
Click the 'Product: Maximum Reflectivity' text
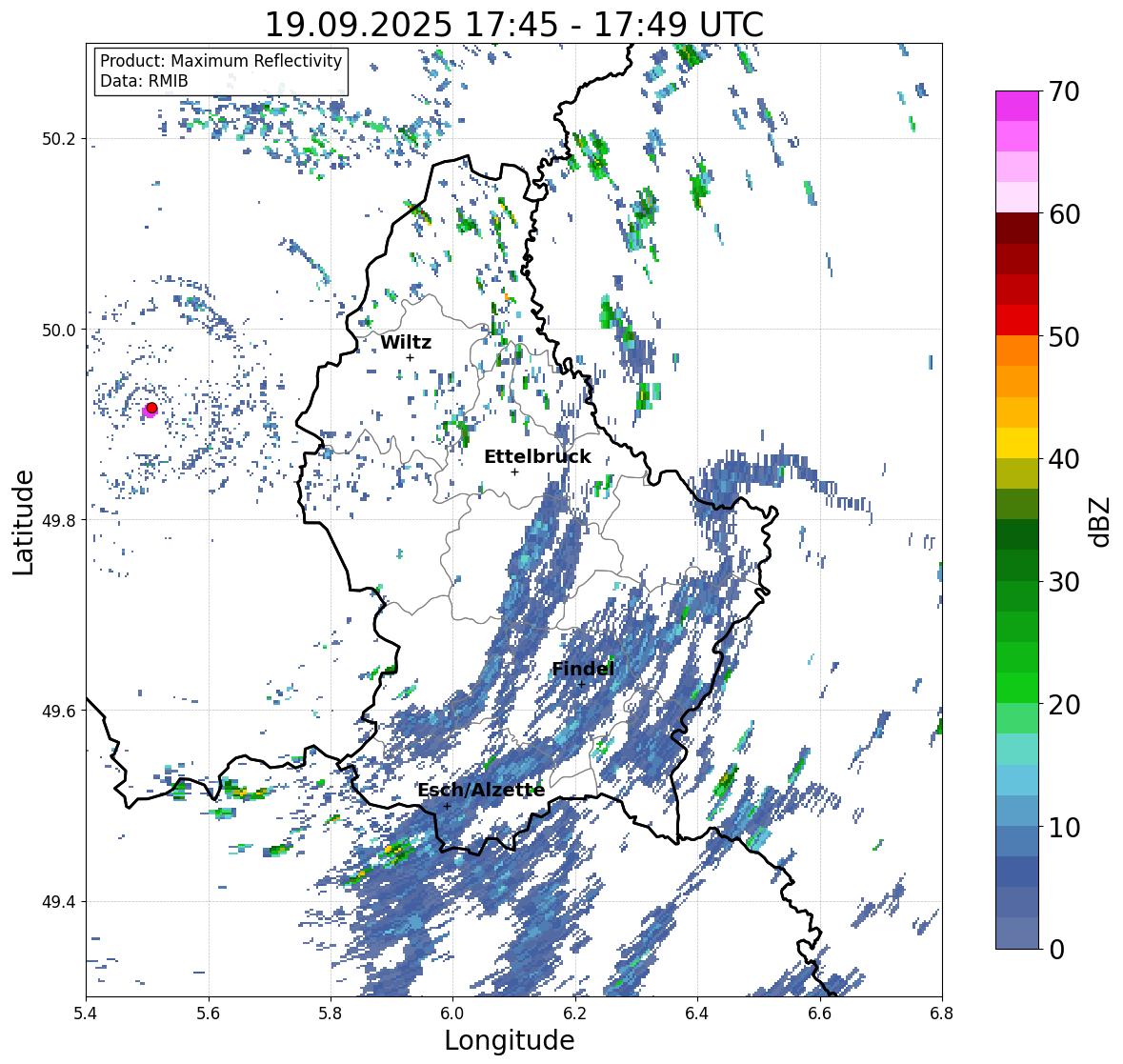tap(221, 61)
